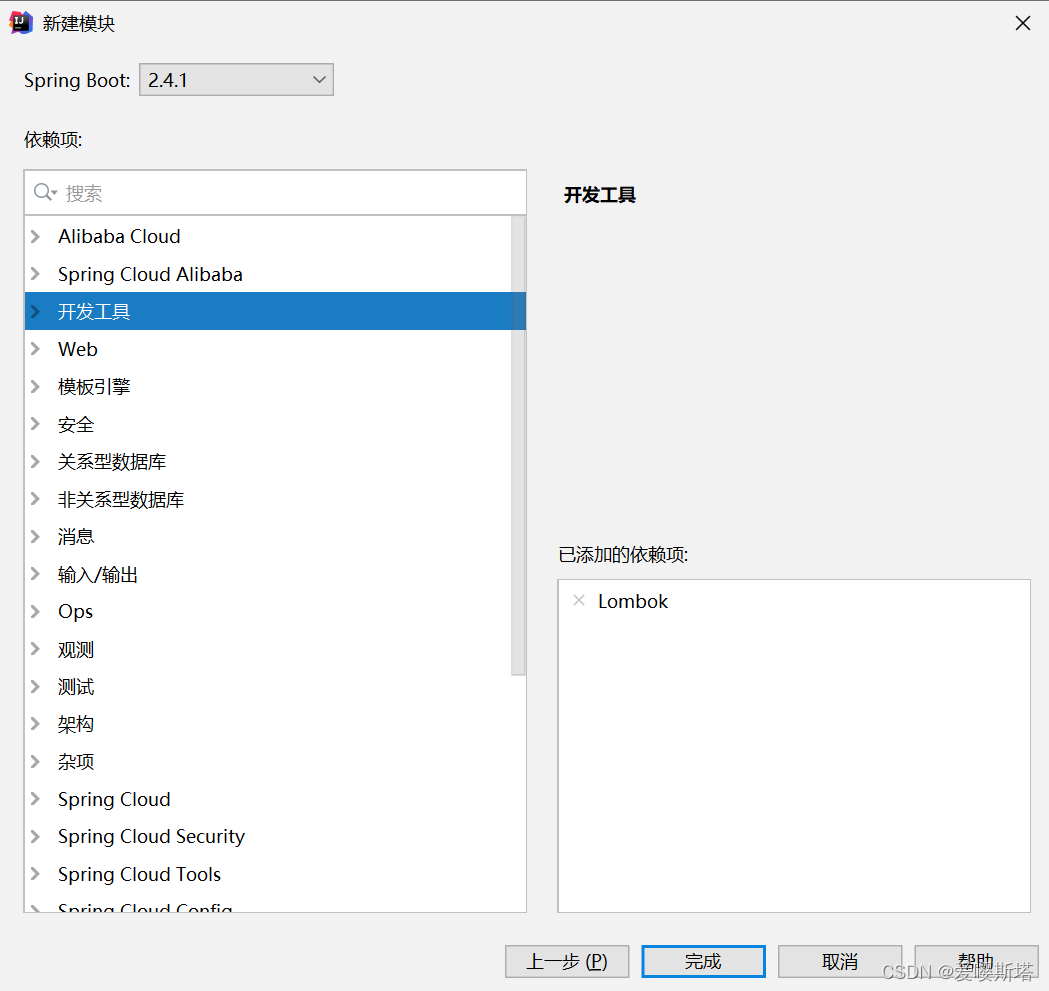Expand the 开发工具 category chevron
This screenshot has width=1049, height=991.
coord(35,311)
